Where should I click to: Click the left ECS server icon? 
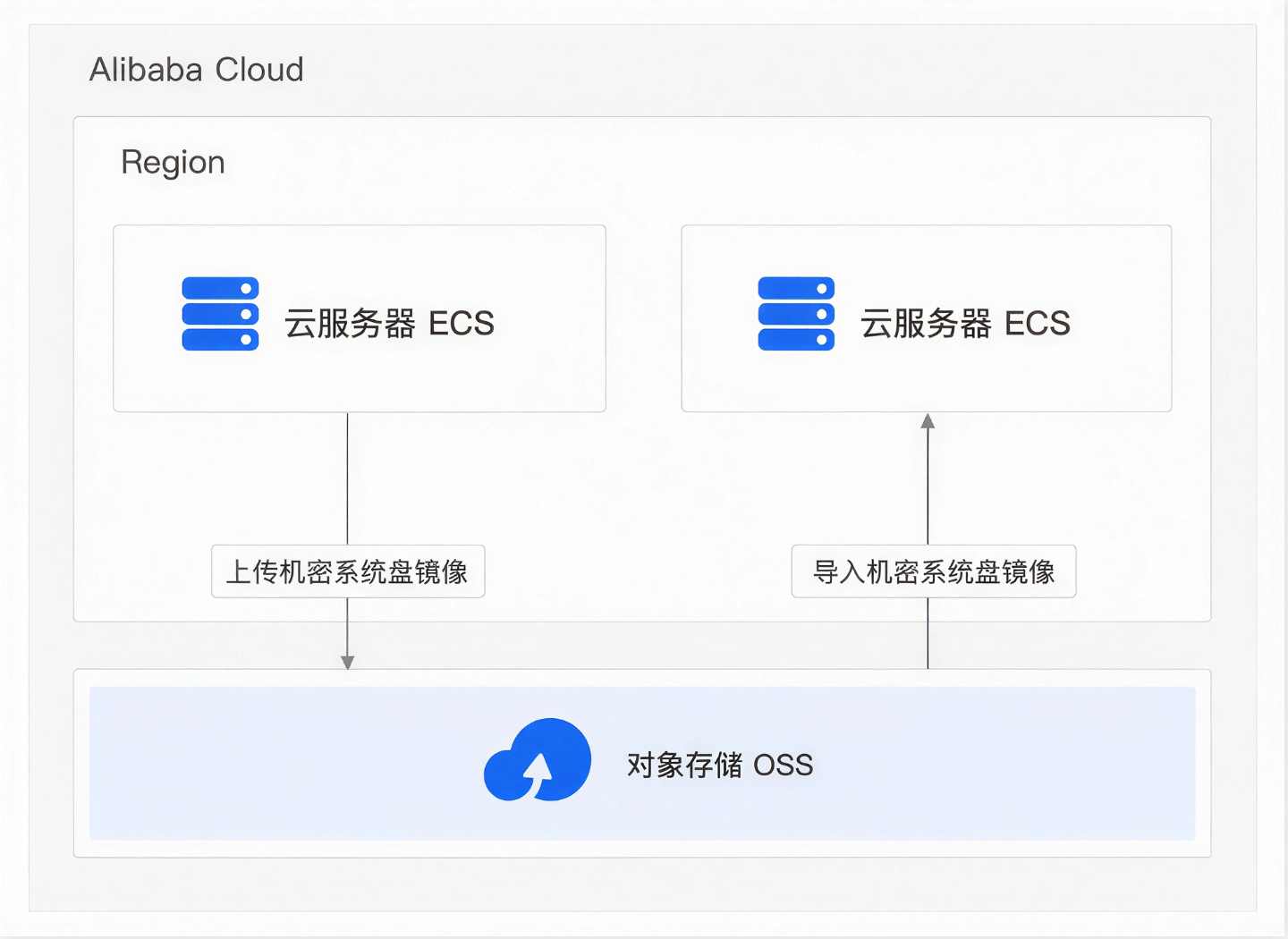[x=220, y=314]
